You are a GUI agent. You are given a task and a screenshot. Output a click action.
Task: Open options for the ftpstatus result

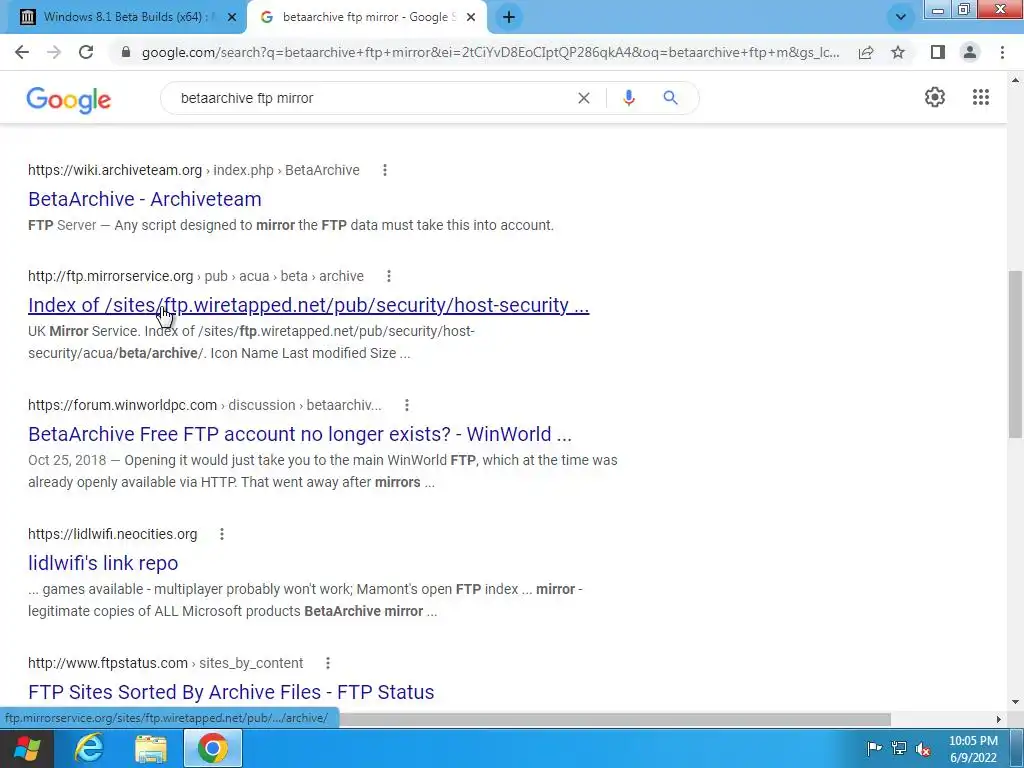[x=328, y=663]
